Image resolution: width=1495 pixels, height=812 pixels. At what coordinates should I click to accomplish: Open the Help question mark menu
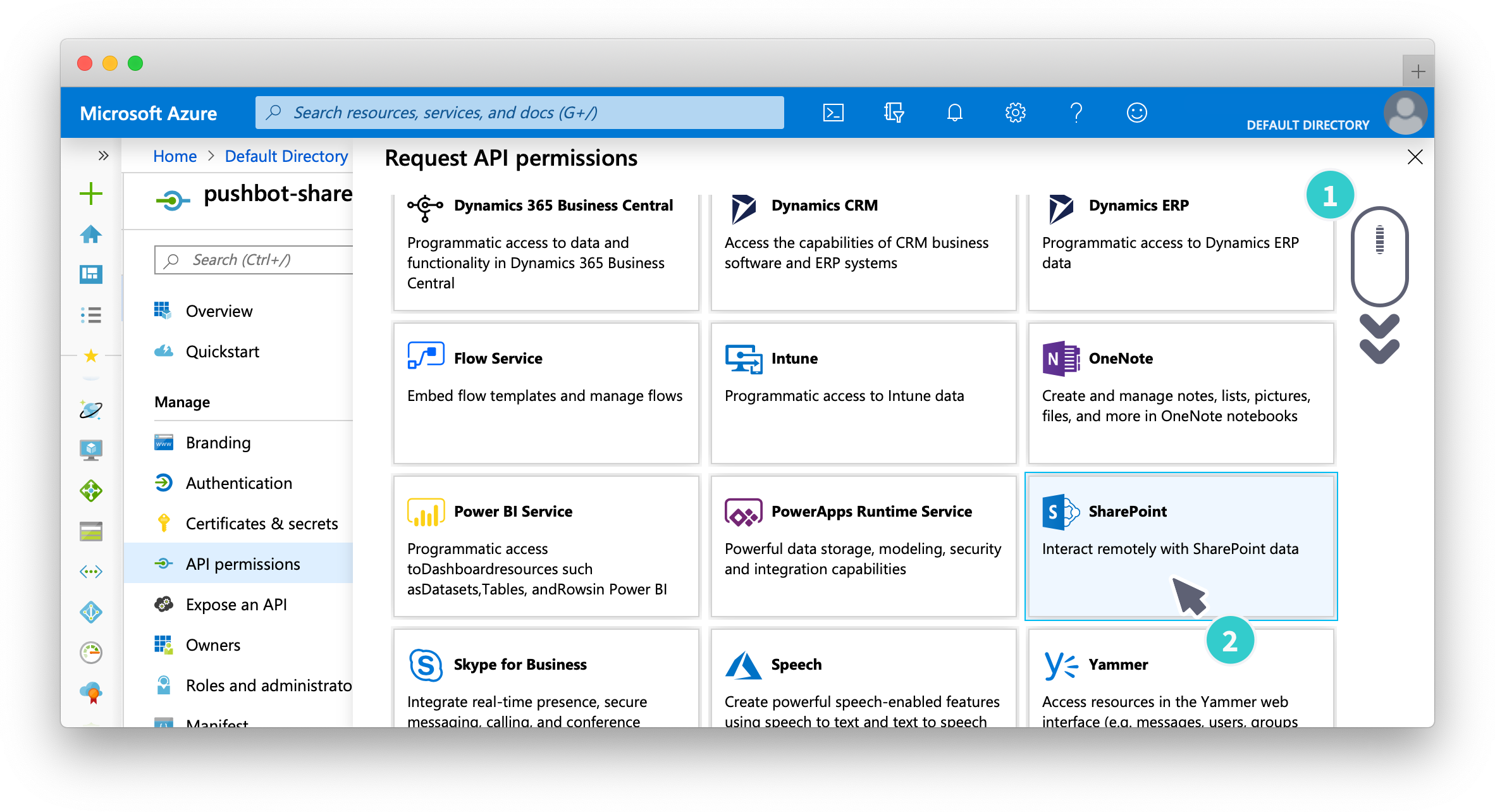tap(1076, 113)
